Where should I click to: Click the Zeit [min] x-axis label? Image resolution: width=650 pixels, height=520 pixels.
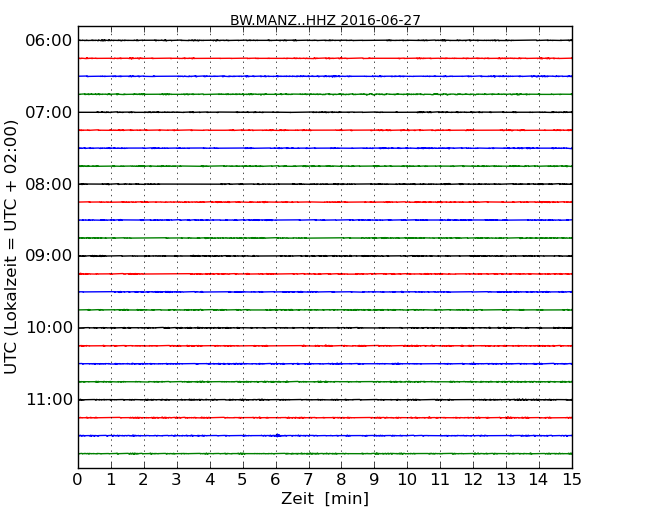(x=325, y=498)
